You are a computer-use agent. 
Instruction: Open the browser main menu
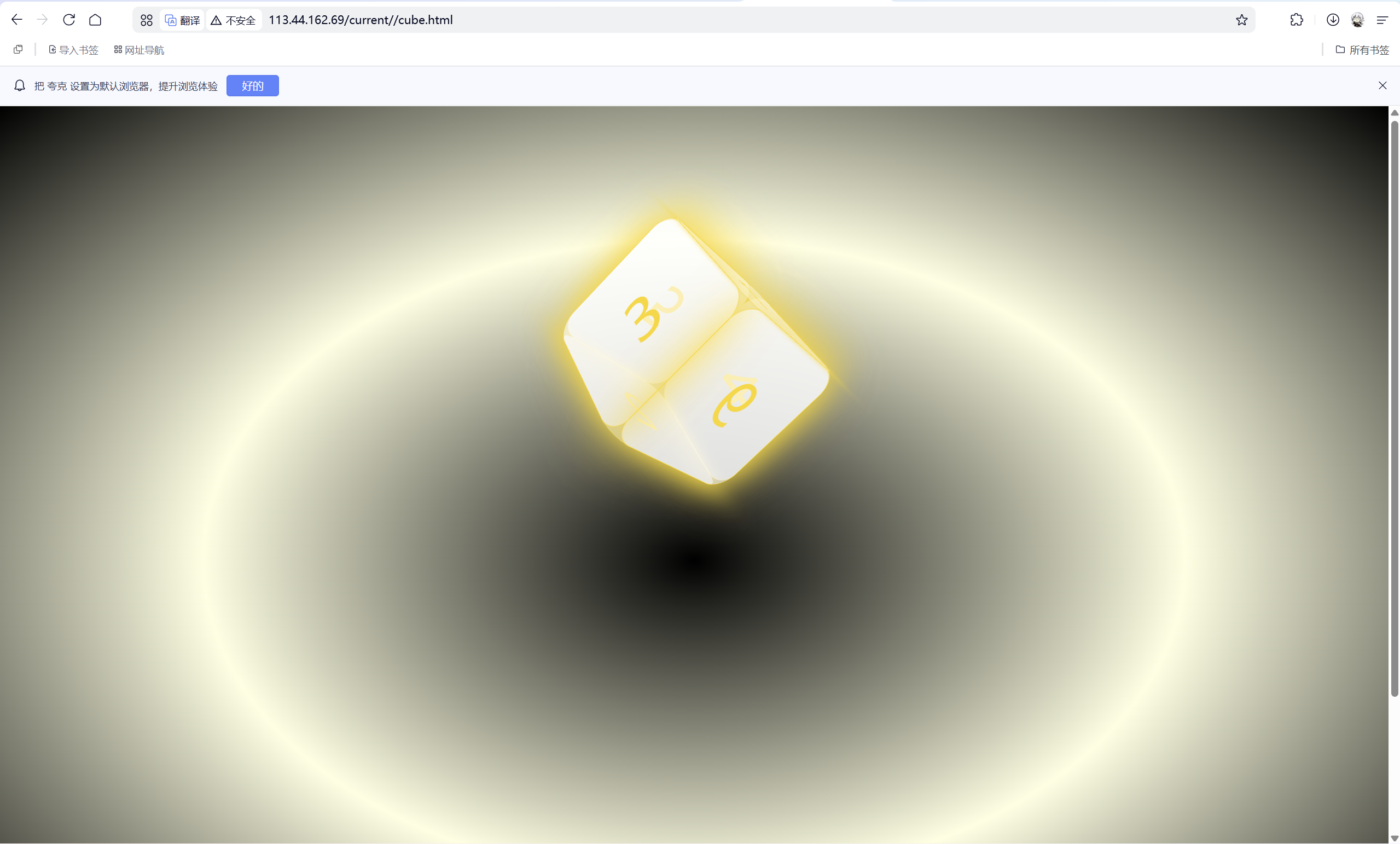point(1382,20)
